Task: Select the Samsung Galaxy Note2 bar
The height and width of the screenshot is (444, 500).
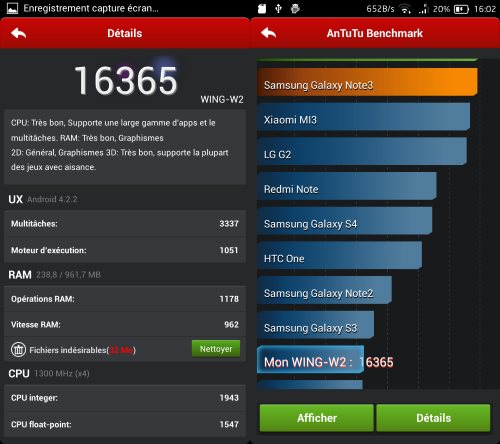Action: pyautogui.click(x=324, y=290)
